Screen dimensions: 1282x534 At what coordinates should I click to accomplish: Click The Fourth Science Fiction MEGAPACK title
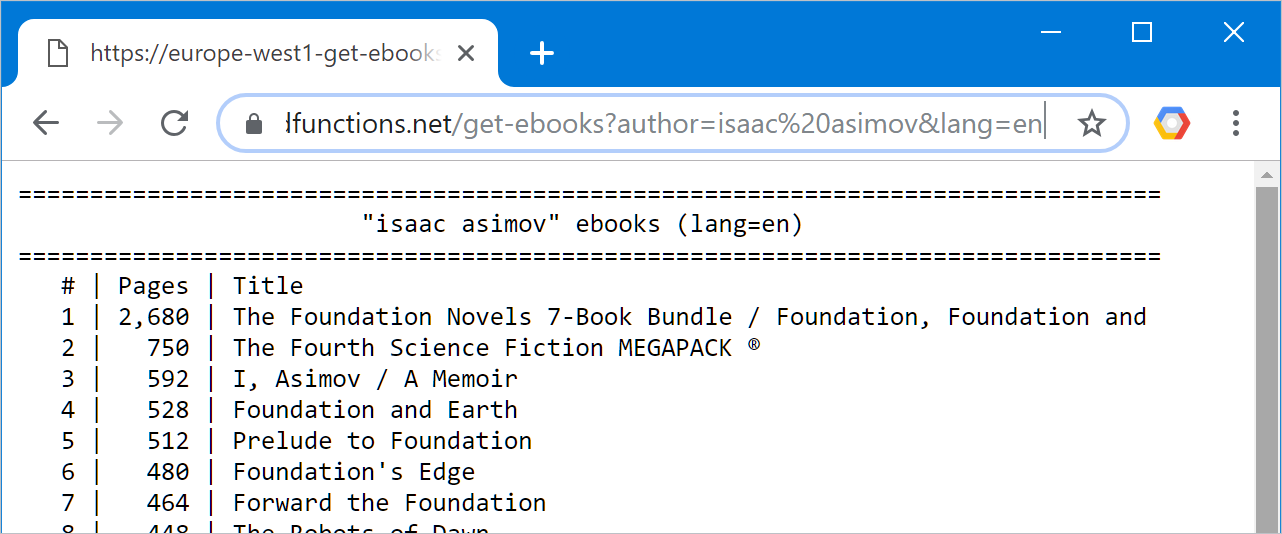pyautogui.click(x=497, y=348)
